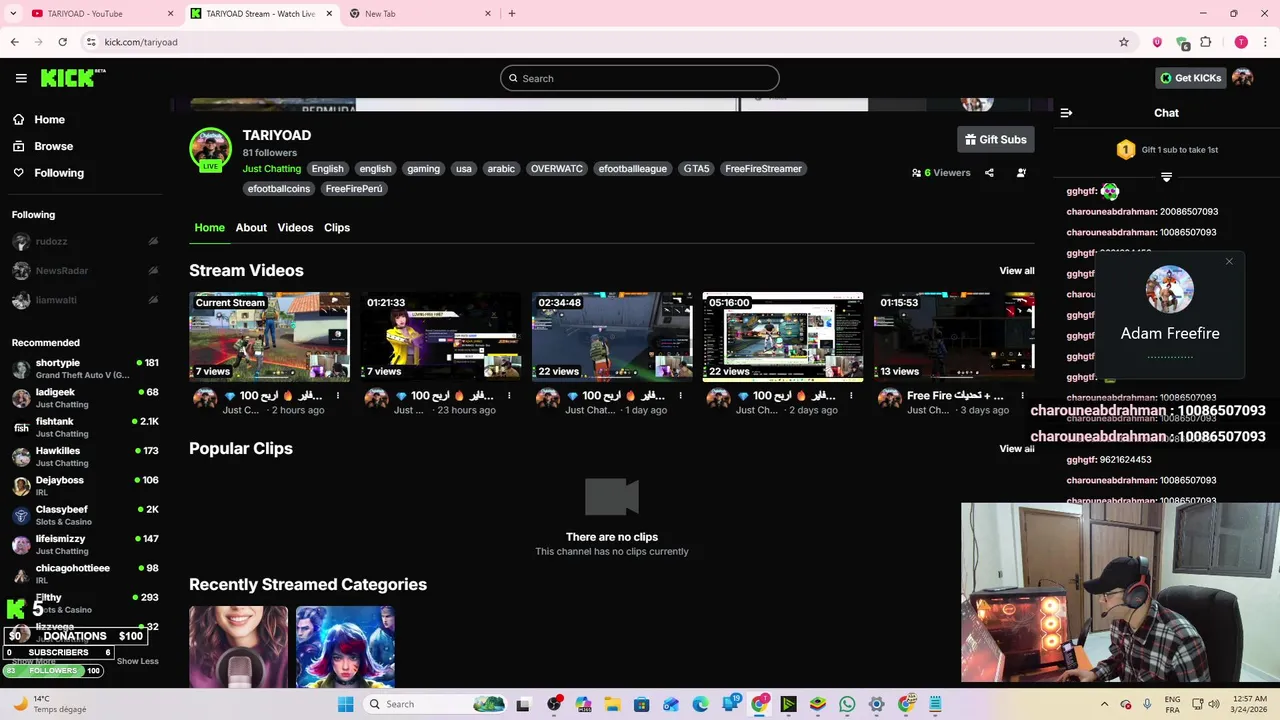The image size is (1280, 720).
Task: Expand the gift sub leaderboard in chat
Action: tap(1166, 177)
